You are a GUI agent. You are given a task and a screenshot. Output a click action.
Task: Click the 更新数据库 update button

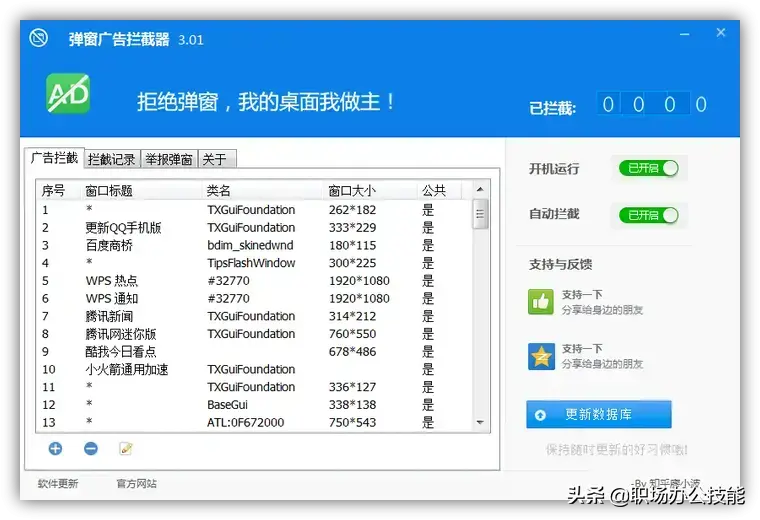coord(599,414)
